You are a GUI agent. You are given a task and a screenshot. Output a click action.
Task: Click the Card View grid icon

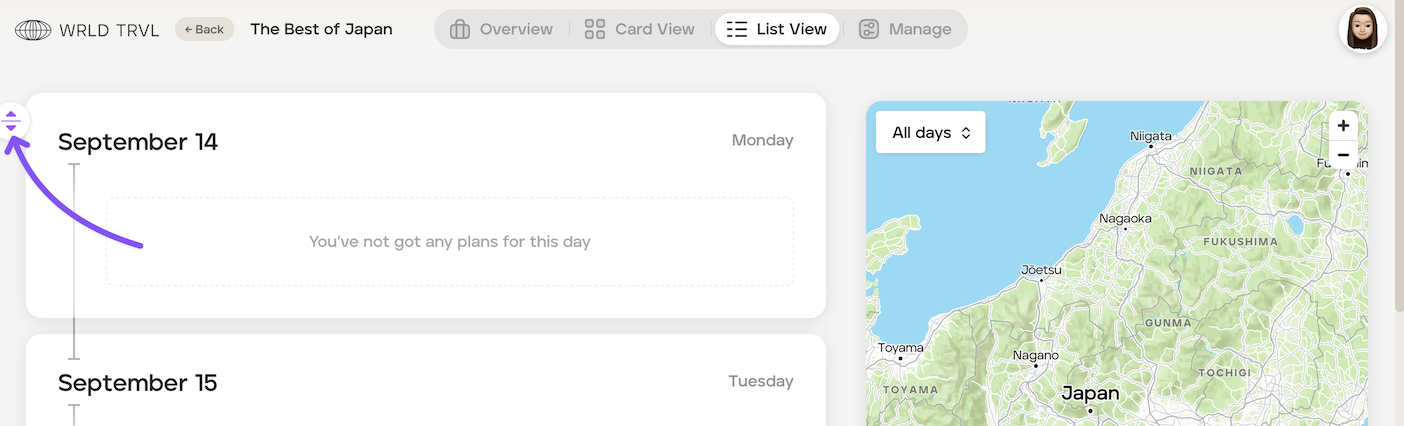pyautogui.click(x=595, y=29)
